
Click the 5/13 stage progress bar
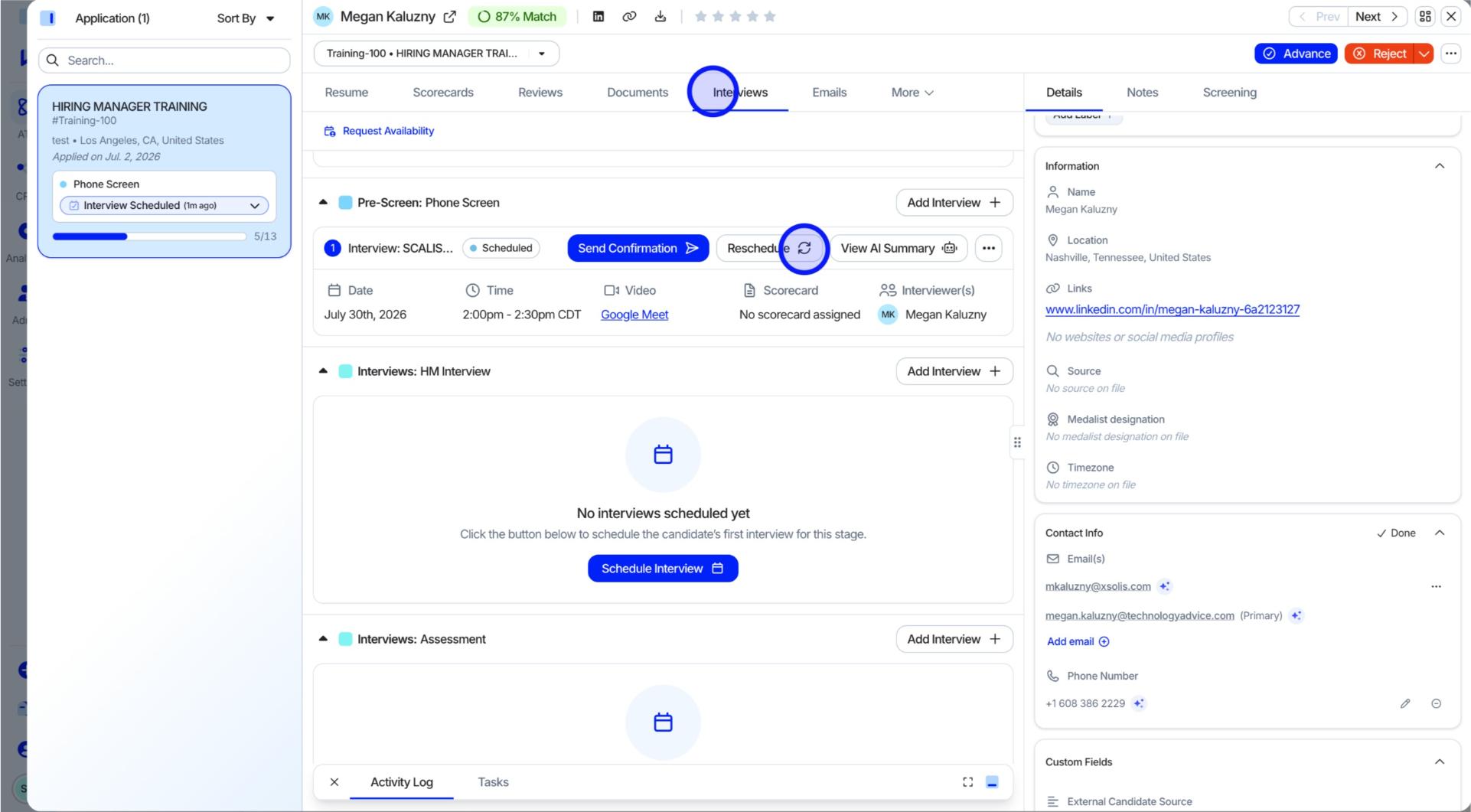[x=149, y=236]
